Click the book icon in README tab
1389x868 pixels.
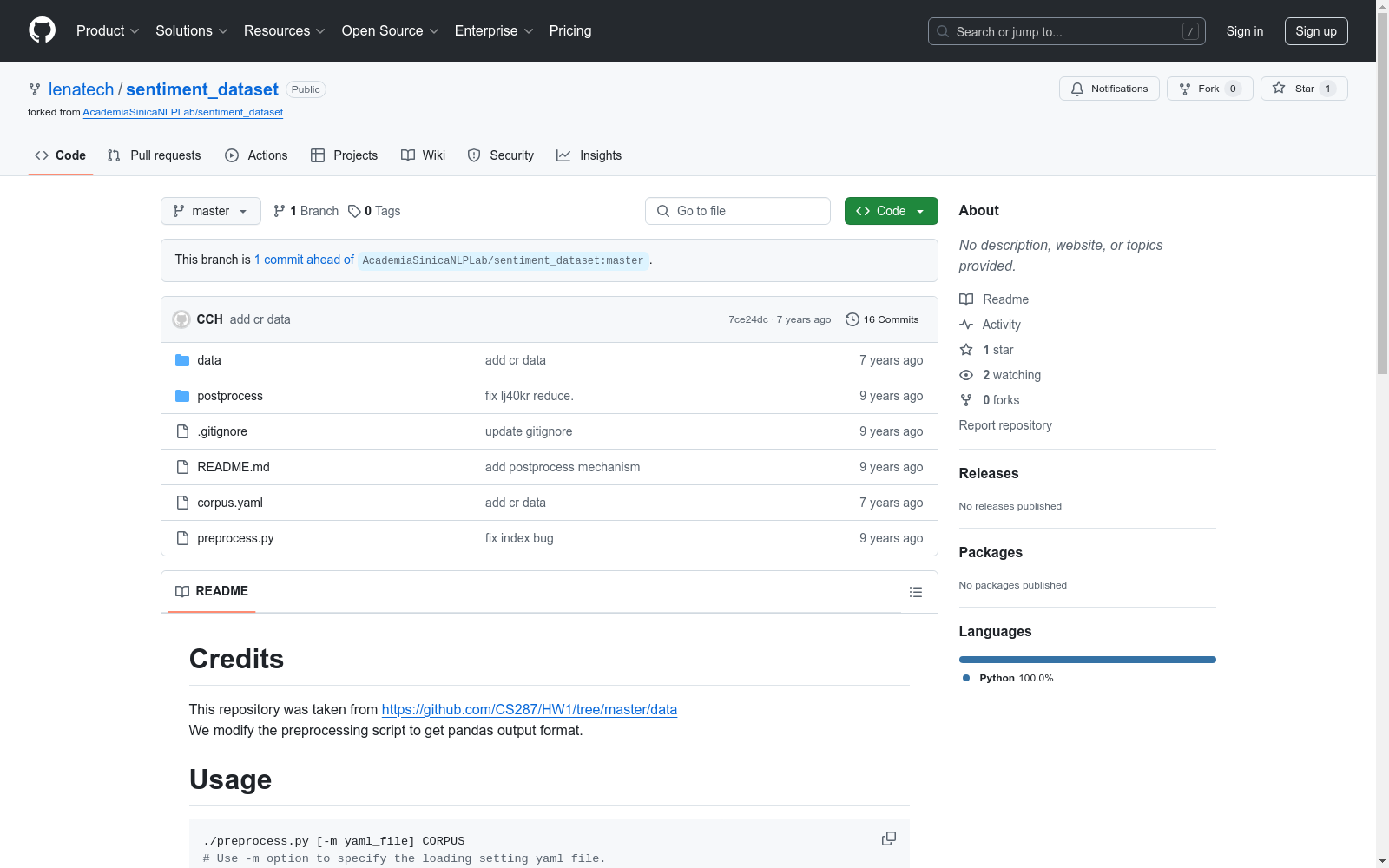[182, 591]
